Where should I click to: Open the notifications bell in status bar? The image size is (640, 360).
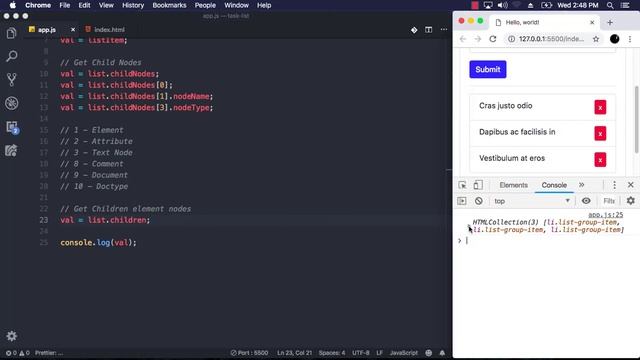[442, 353]
